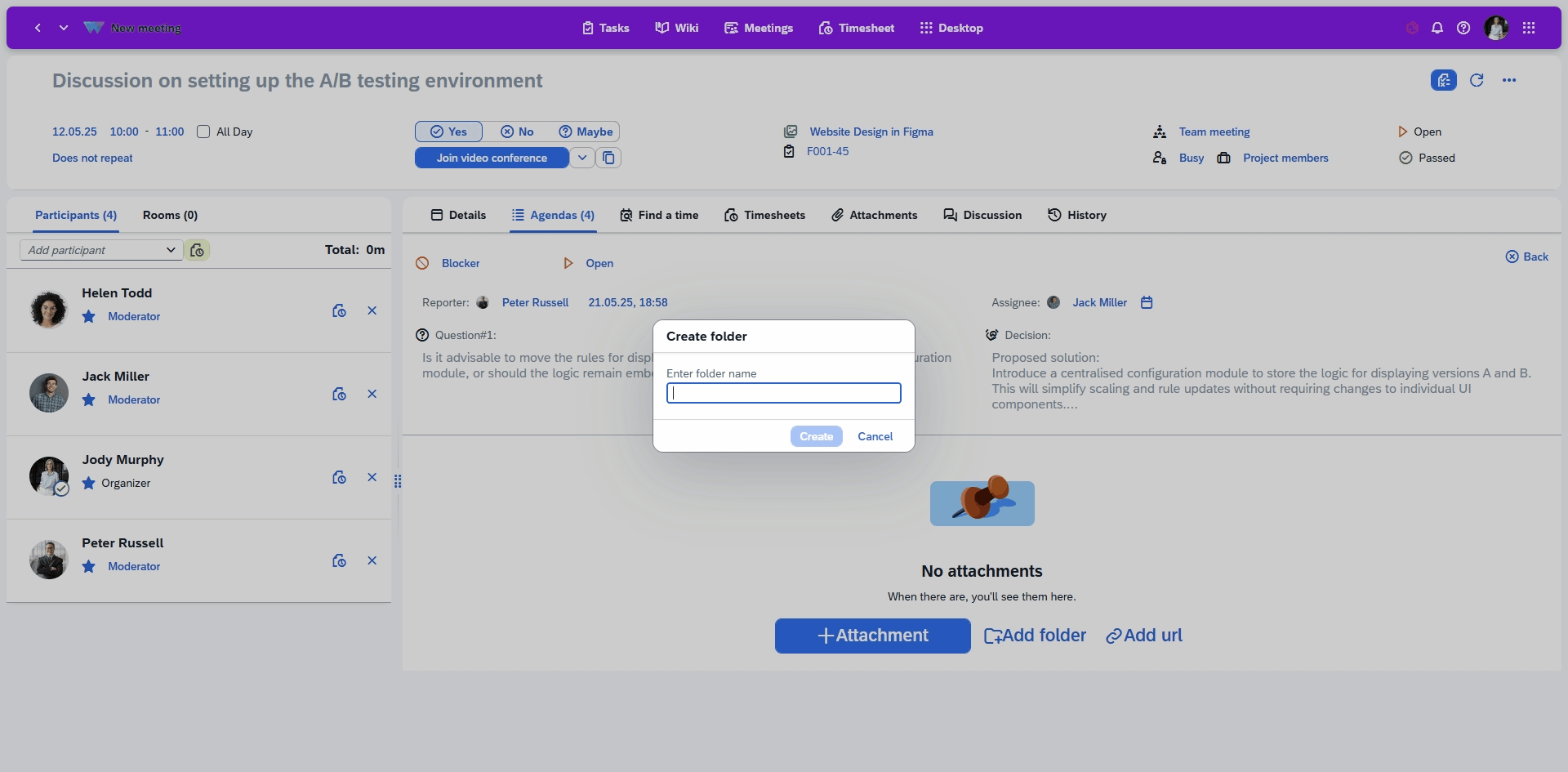The image size is (1568, 772).
Task: Expand the Add participant dropdown
Action: [171, 250]
